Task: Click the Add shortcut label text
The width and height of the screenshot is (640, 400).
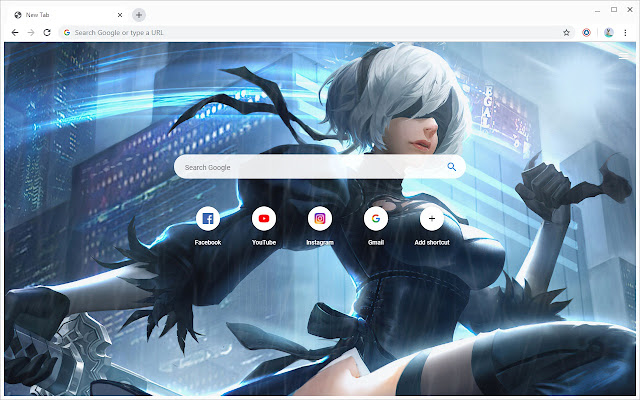Action: point(432,242)
